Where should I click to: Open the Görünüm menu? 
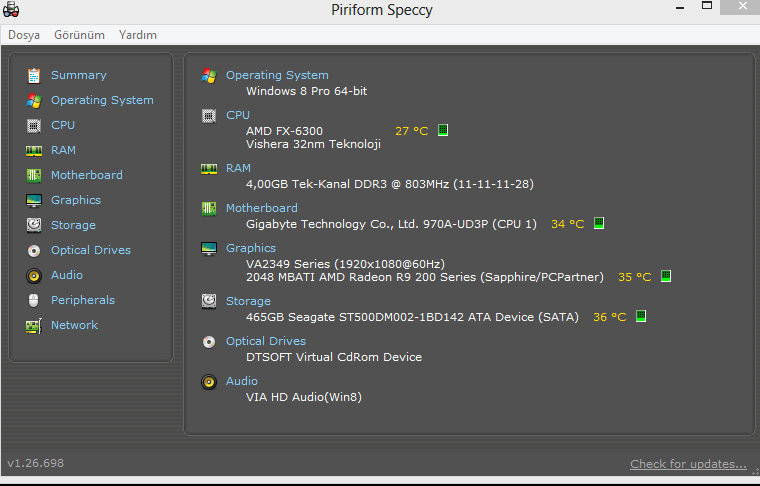79,35
